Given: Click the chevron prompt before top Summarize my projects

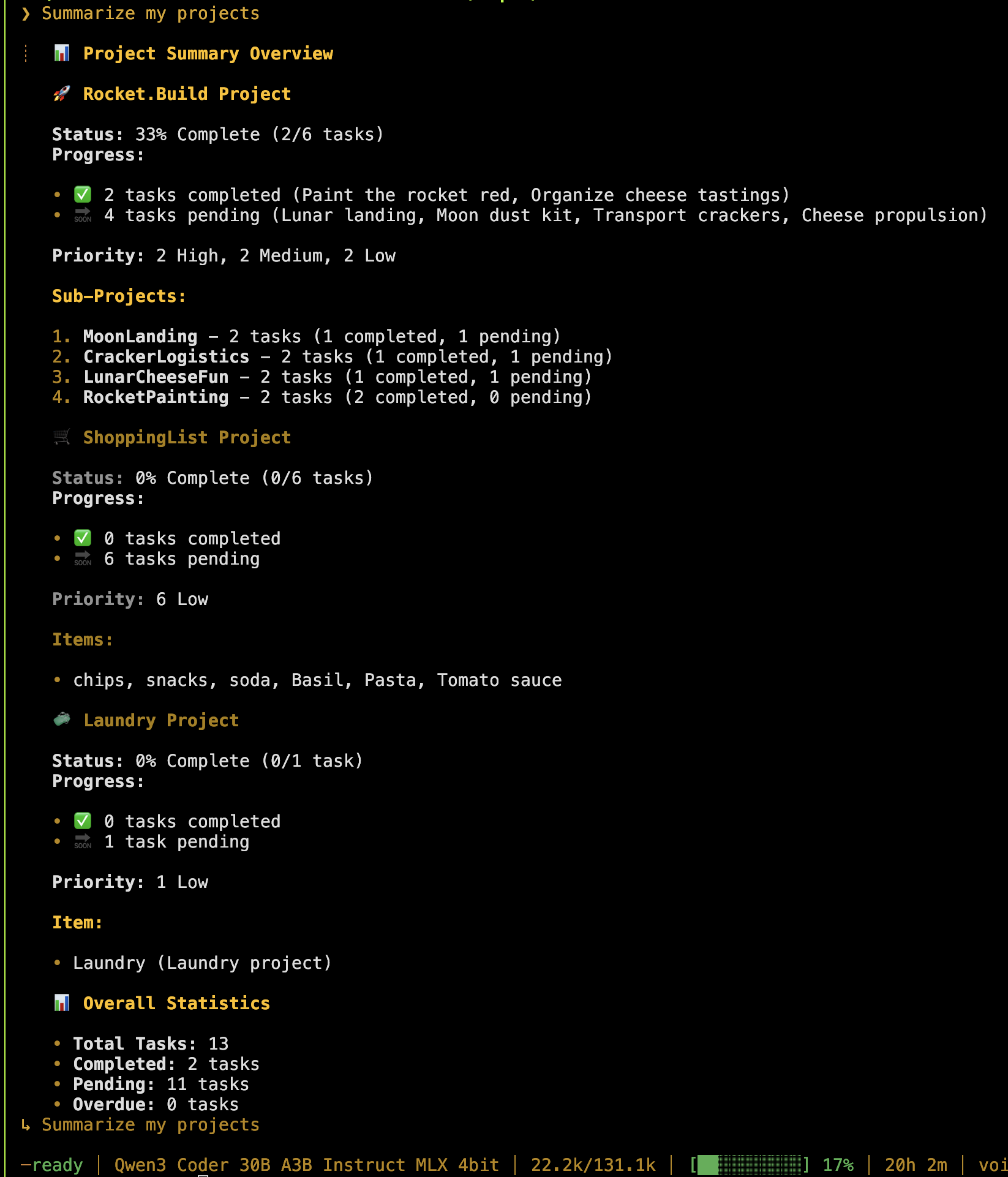Looking at the screenshot, I should coord(26,13).
